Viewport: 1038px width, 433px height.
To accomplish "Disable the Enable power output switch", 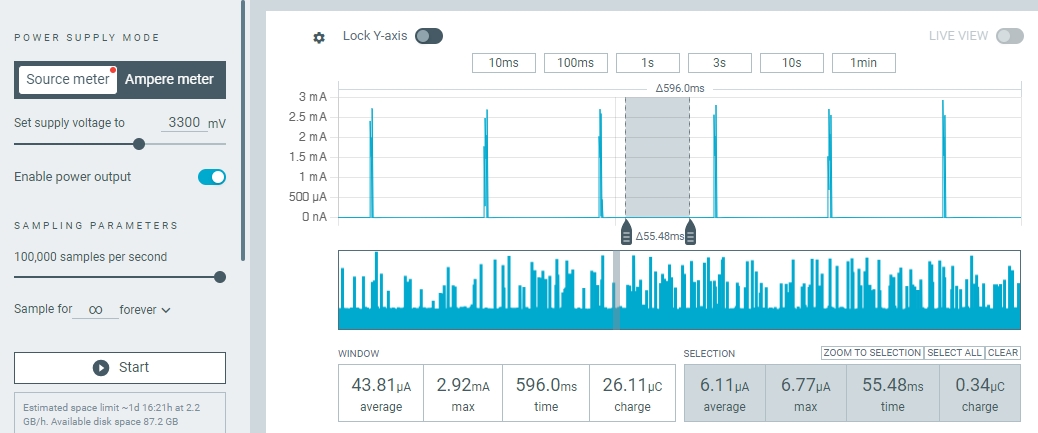I will (212, 177).
